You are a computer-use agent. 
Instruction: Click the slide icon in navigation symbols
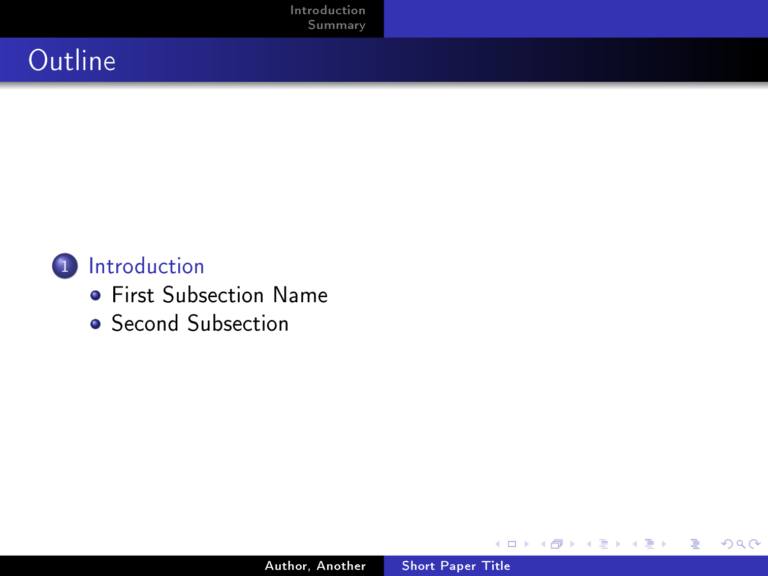[511, 544]
